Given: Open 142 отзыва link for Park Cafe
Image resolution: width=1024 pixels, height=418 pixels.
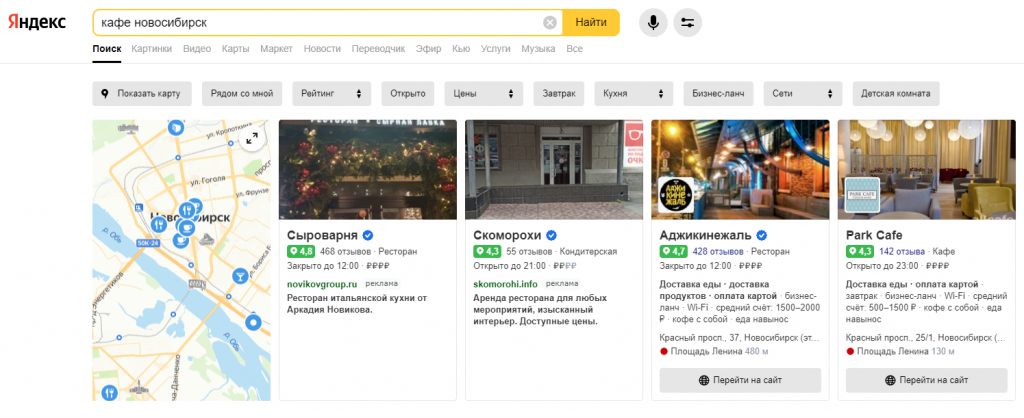Looking at the screenshot, I should pyautogui.click(x=902, y=251).
